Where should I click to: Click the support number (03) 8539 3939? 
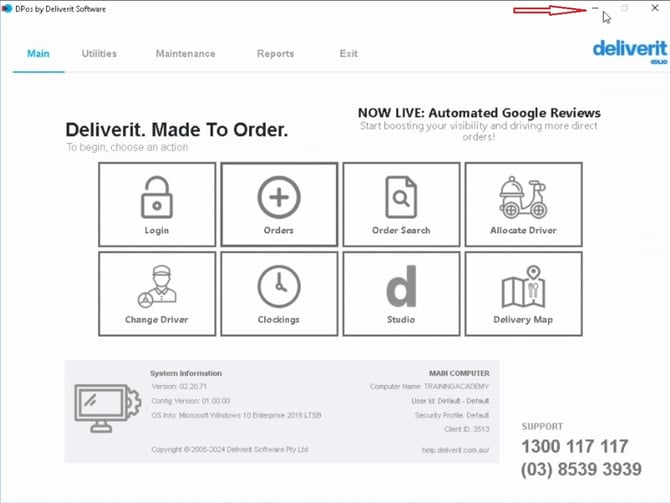point(581,469)
